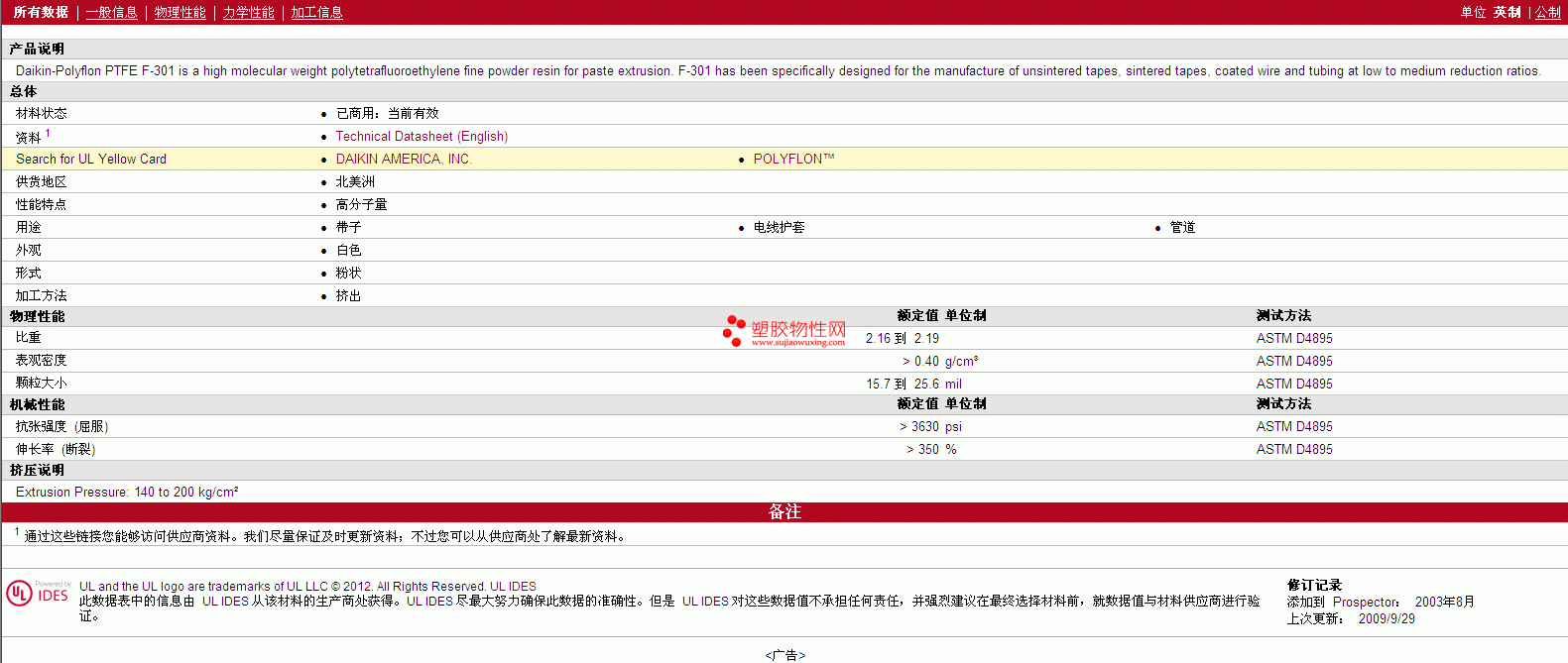The image size is (1568, 663).
Task: Click footnote marker next to 资料
Action: pyautogui.click(x=48, y=133)
